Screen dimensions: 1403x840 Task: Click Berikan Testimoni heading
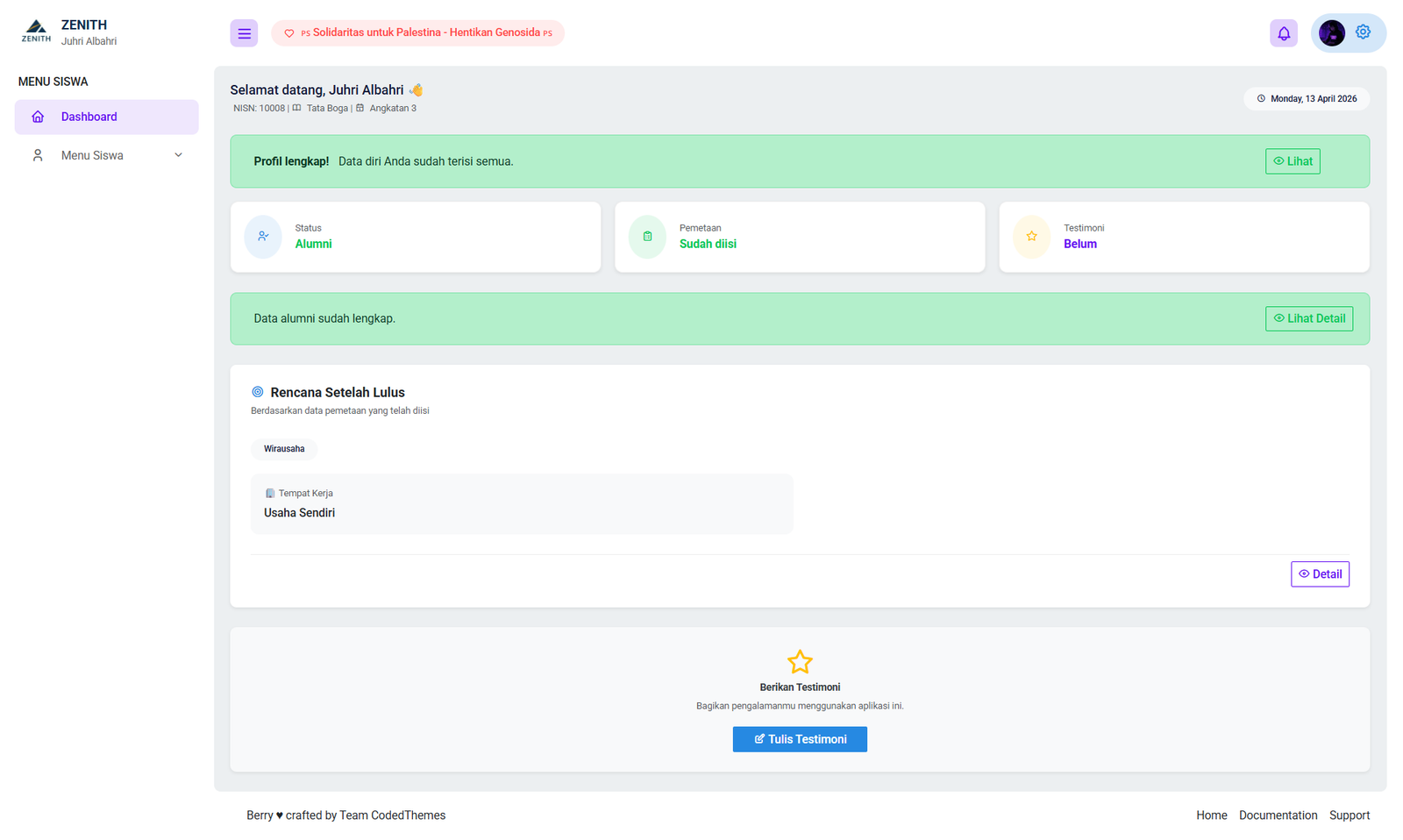coord(800,687)
